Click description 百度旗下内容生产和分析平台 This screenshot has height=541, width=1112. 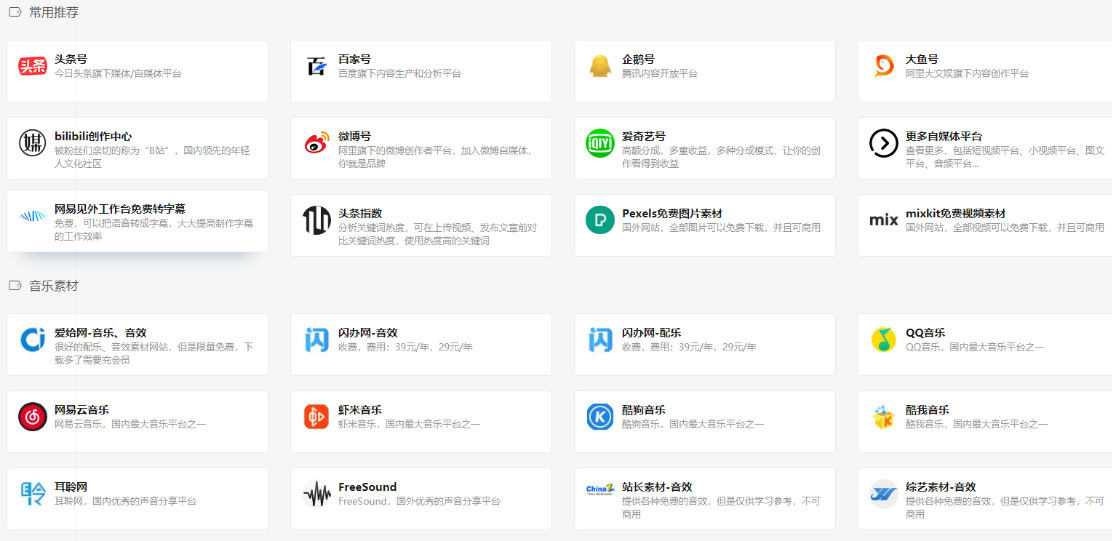tap(401, 73)
